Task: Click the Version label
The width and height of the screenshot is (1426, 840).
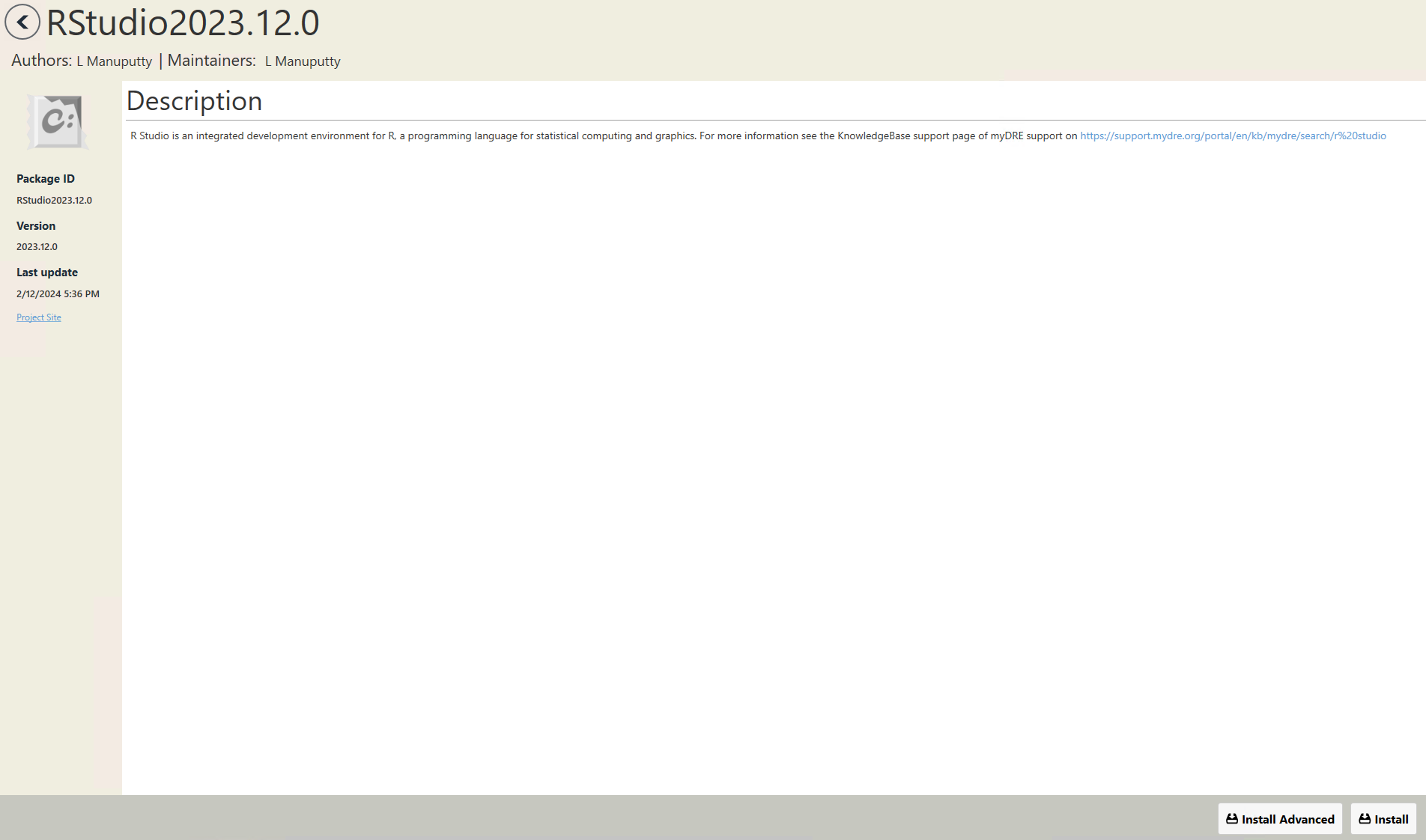Action: (36, 226)
